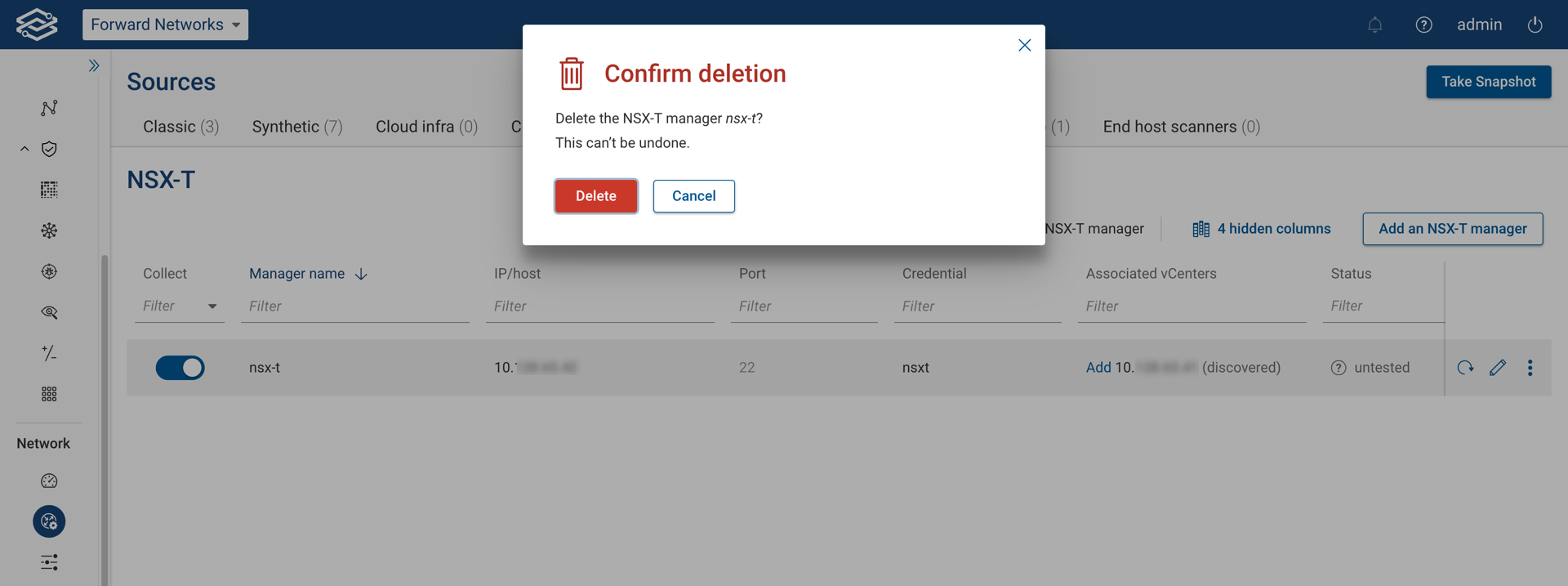Image resolution: width=1568 pixels, height=586 pixels.
Task: Switch to the Cloud infra (0) tab
Action: [x=426, y=127]
